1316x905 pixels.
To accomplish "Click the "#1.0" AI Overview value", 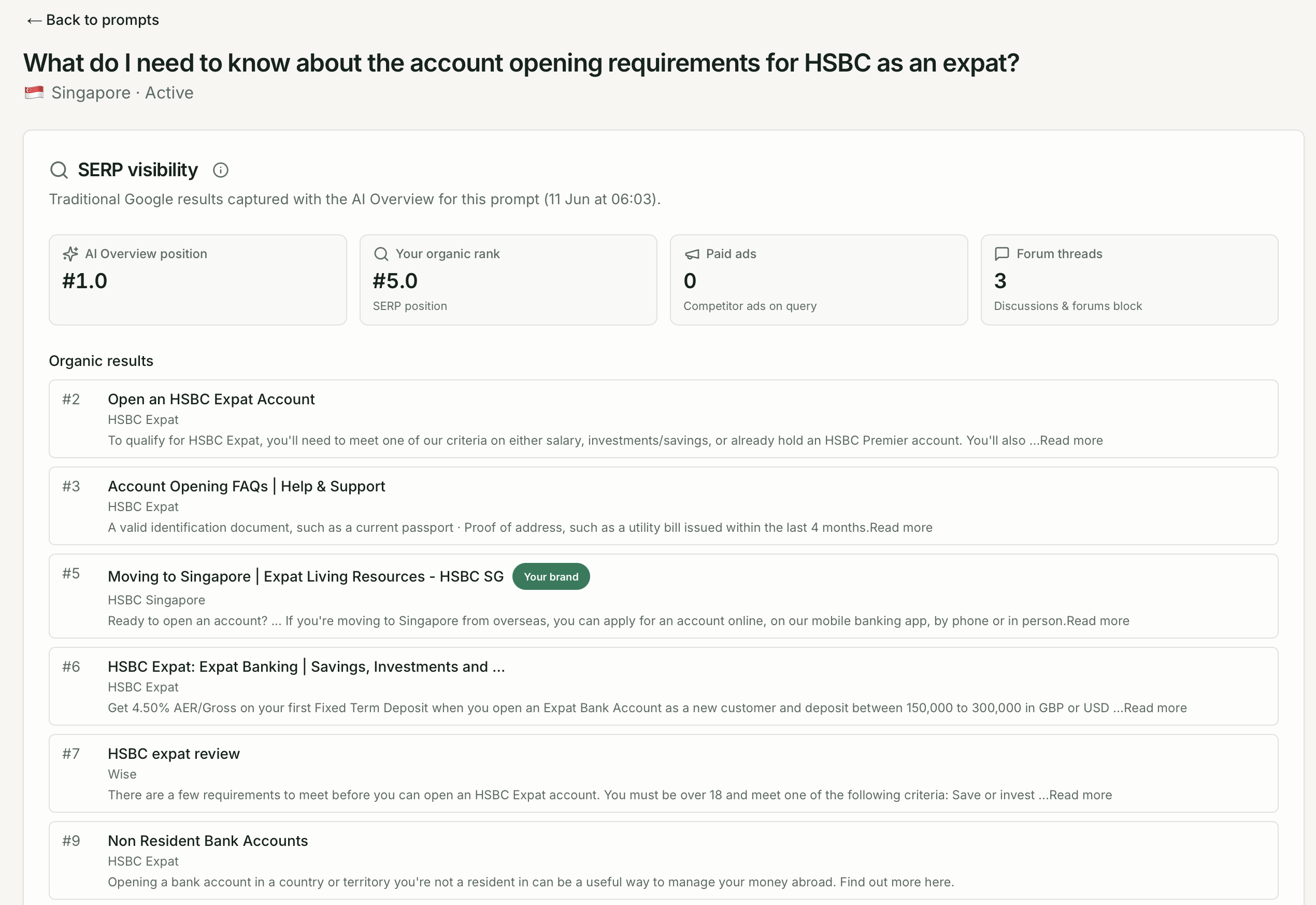I will [84, 281].
